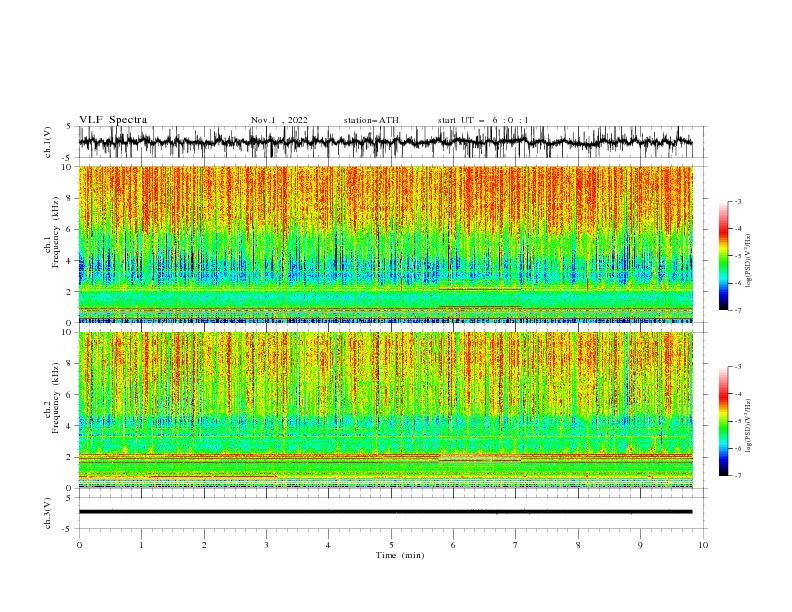Click the ch.2 PSD color bar
Image resolution: width=792 pixels, height=612 pixels.
[723, 421]
